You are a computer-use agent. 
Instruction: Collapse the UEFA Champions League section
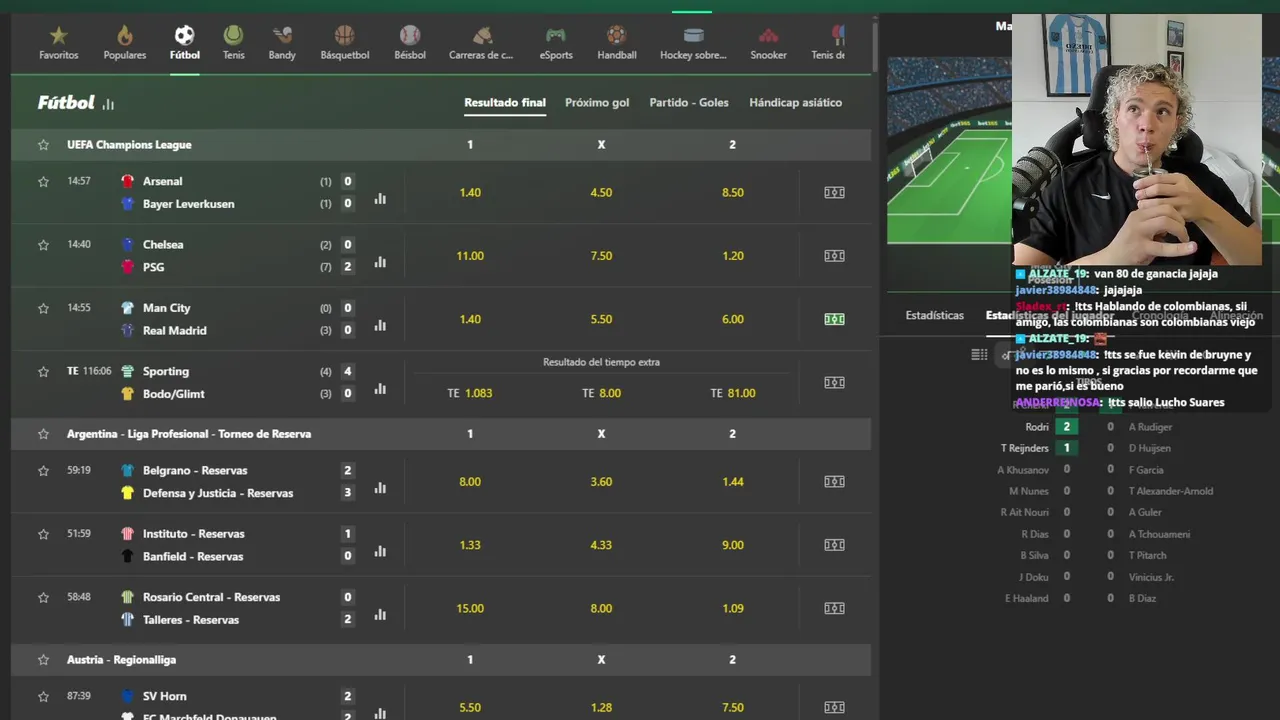point(441,145)
